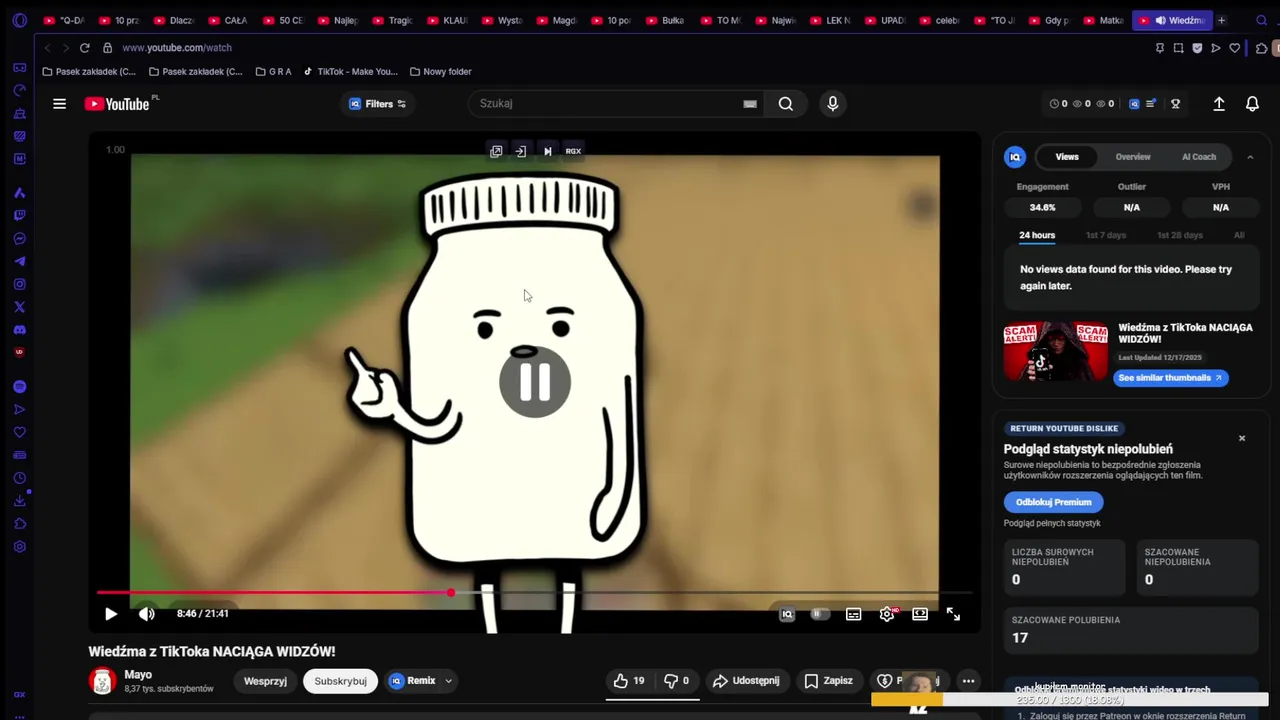This screenshot has height=720, width=1280.
Task: Click the skip-next icon above the video
Action: (547, 151)
